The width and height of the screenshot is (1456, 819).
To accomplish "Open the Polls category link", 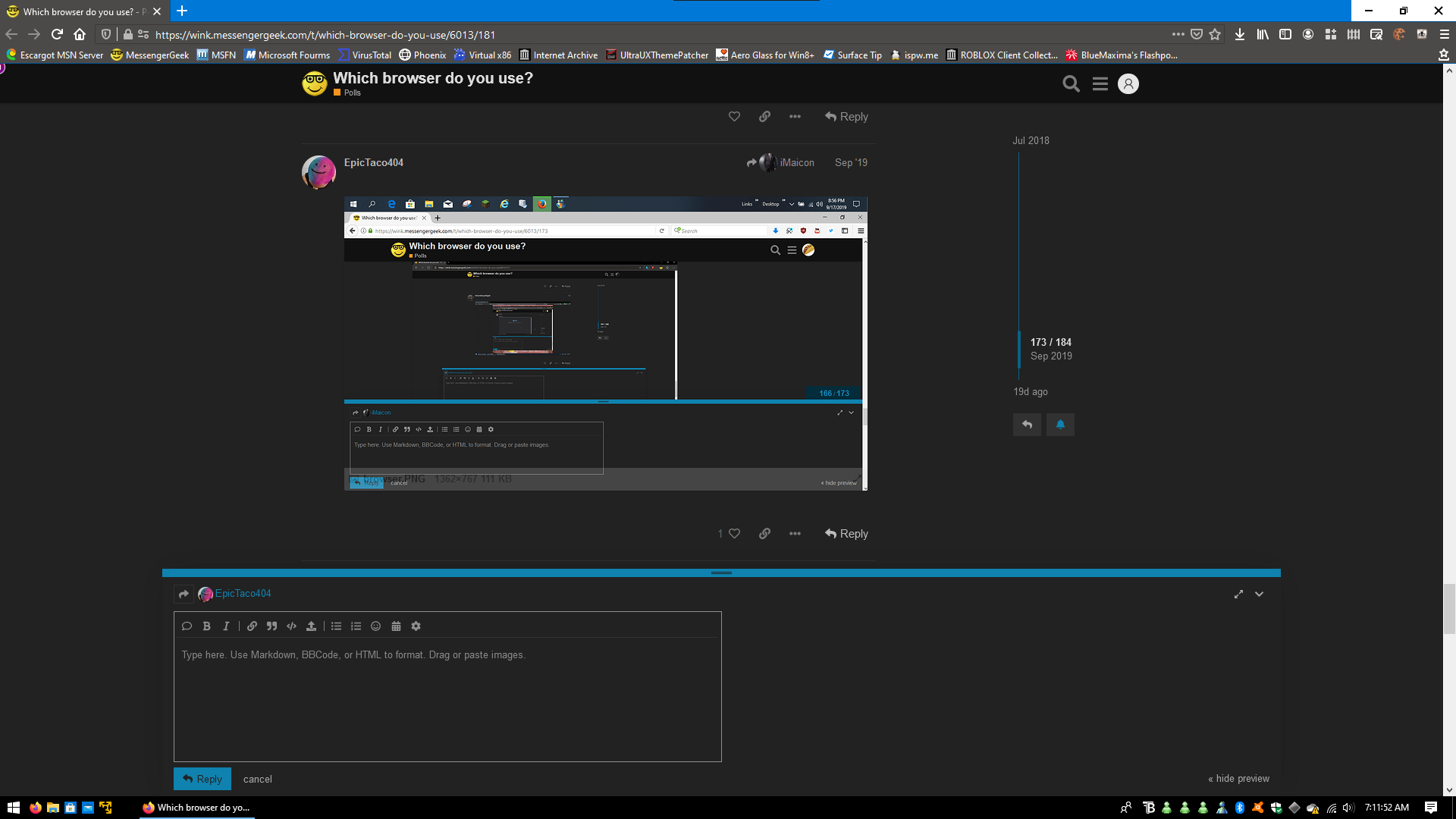I will pyautogui.click(x=347, y=93).
